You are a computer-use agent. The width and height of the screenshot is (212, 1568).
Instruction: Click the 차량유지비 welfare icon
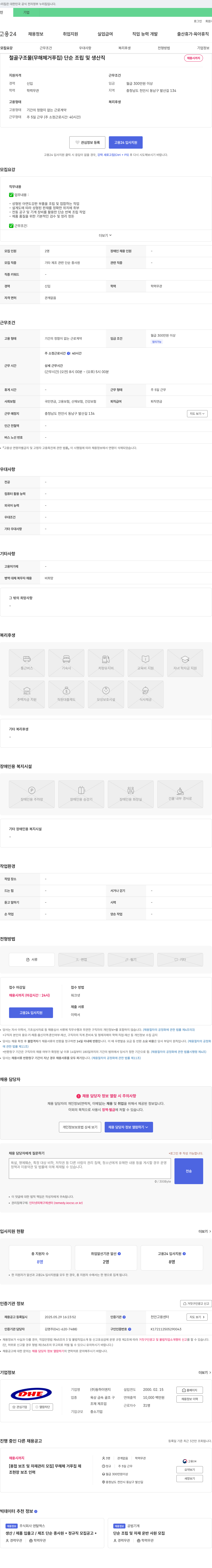(x=106, y=663)
